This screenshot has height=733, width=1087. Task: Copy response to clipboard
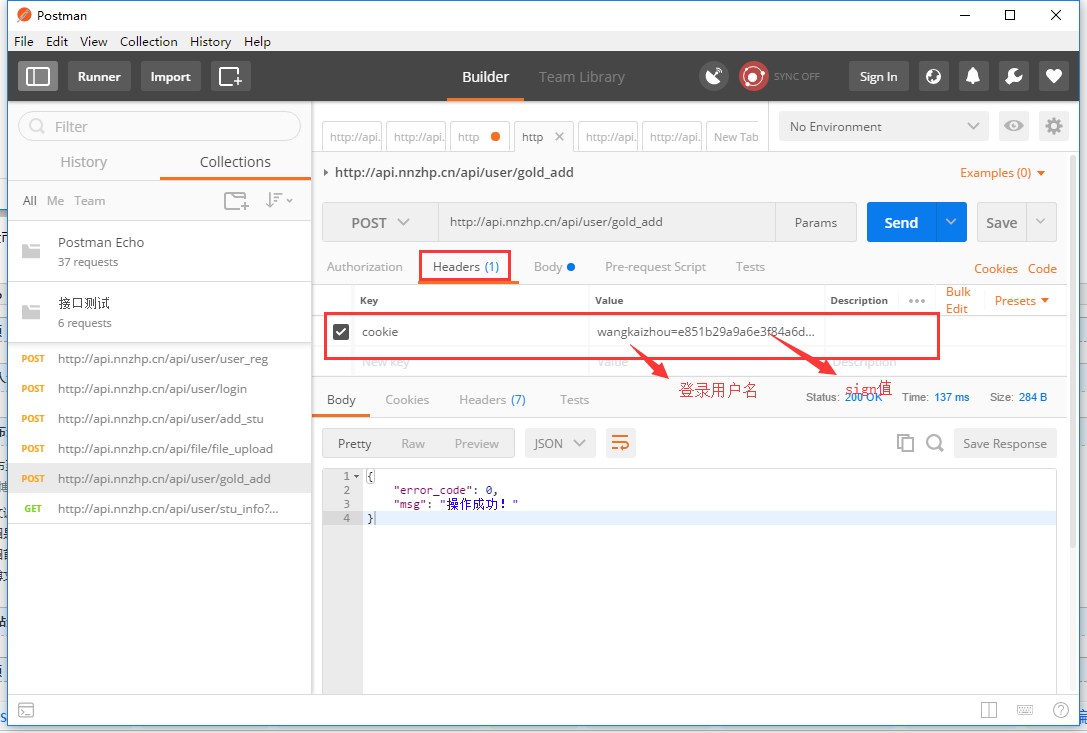click(905, 443)
